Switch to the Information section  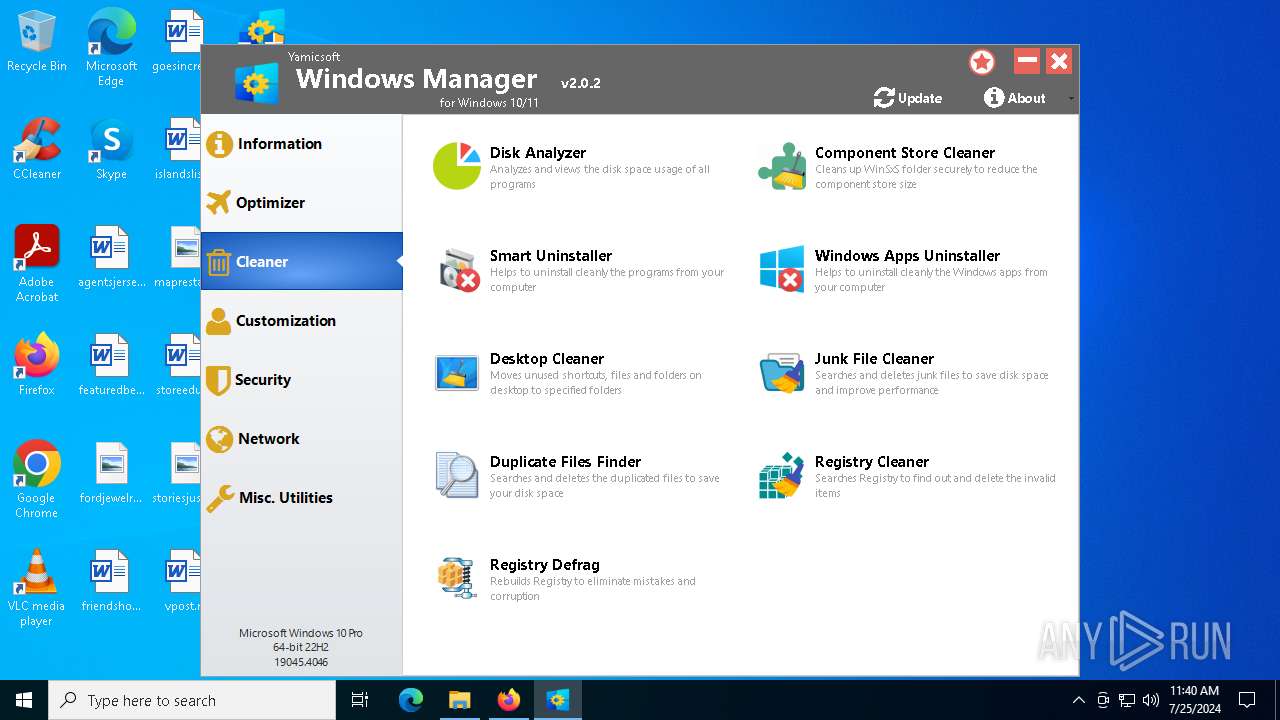point(302,144)
